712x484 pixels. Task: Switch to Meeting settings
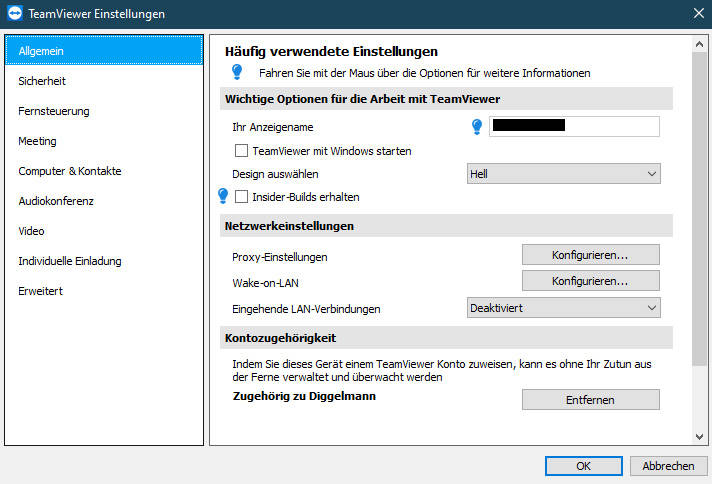[37, 141]
